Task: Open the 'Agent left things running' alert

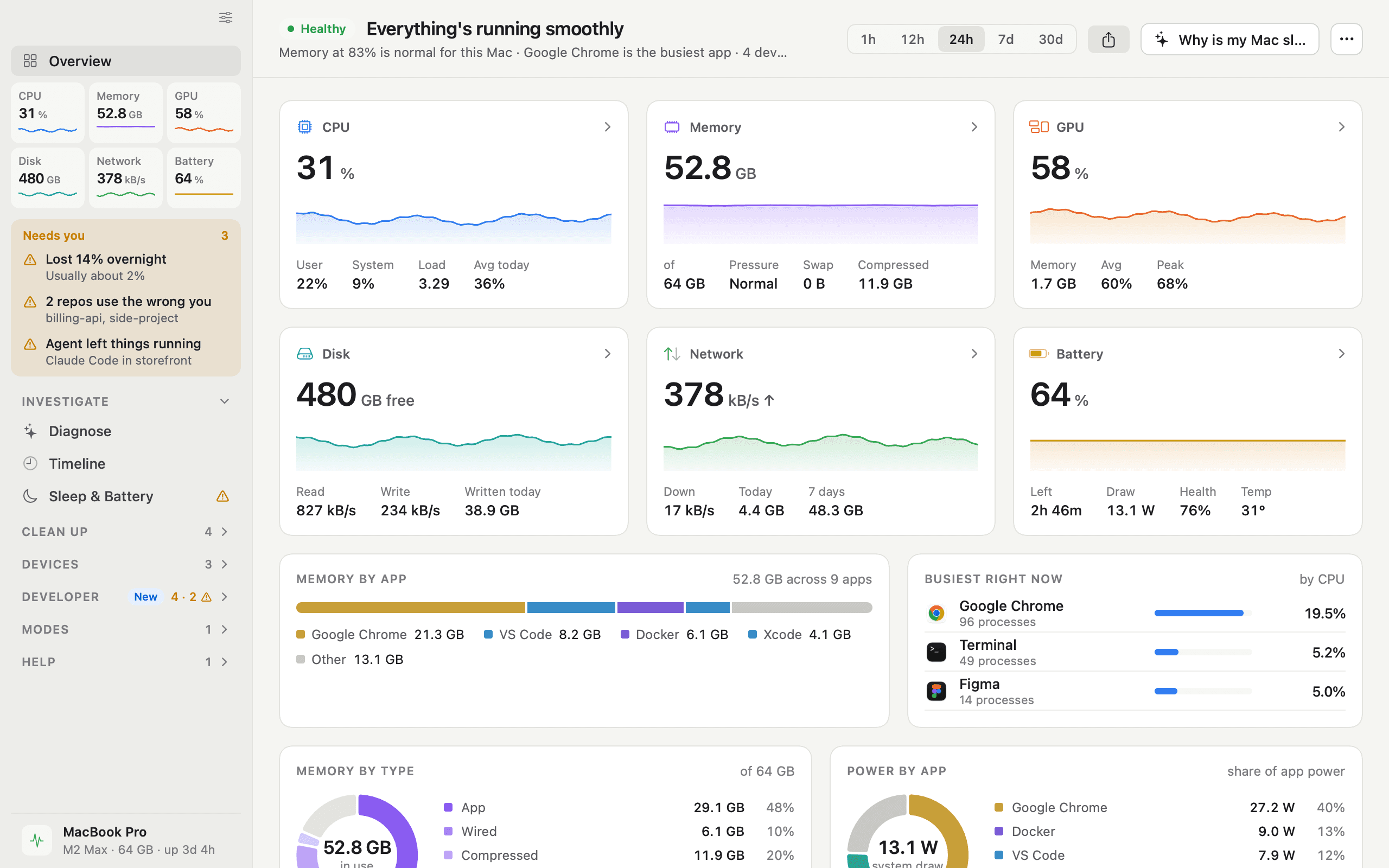Action: click(x=126, y=352)
